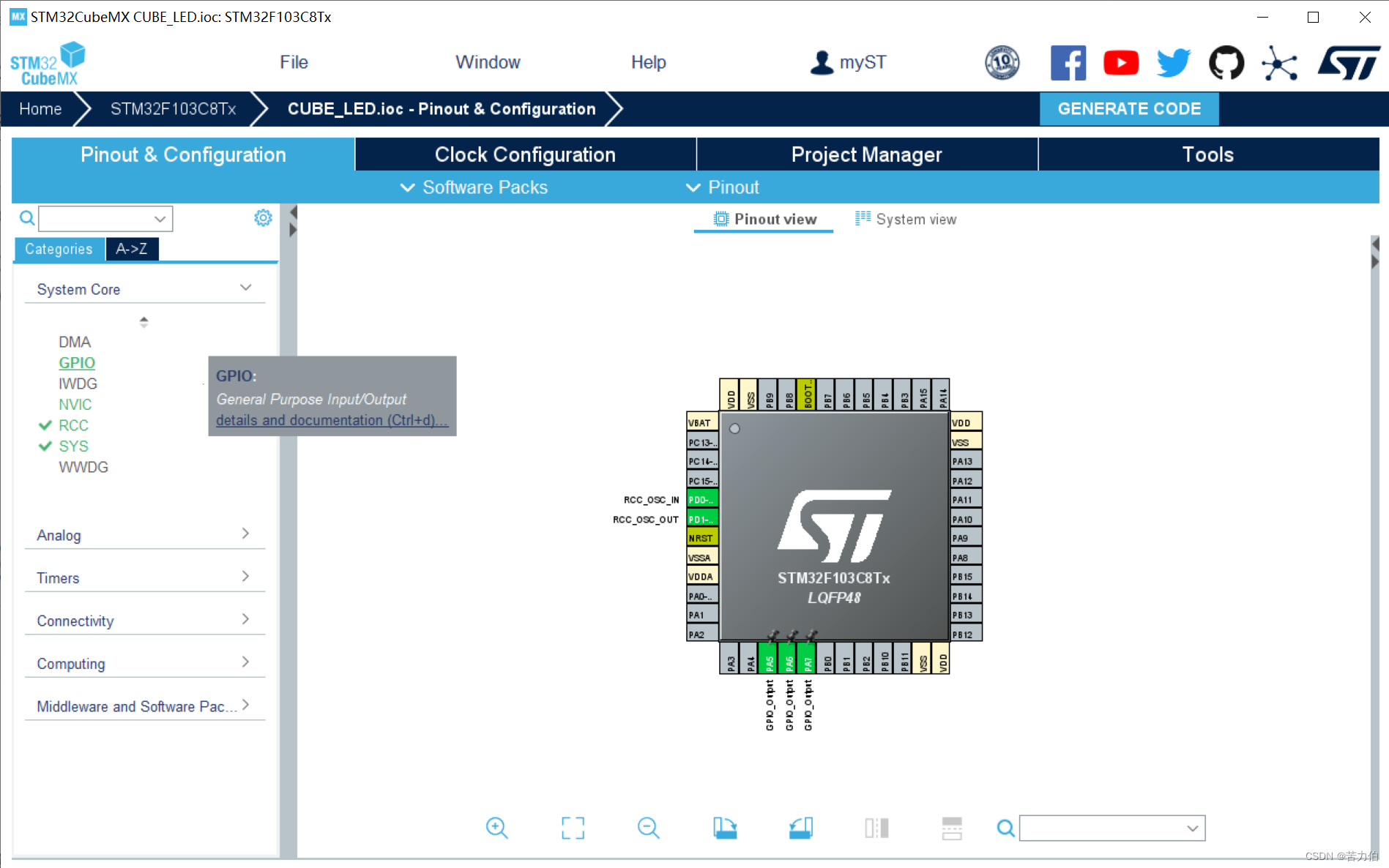Screen dimensions: 1389x868
Task: Click the pin search magnifier icon
Action: pos(1006,828)
